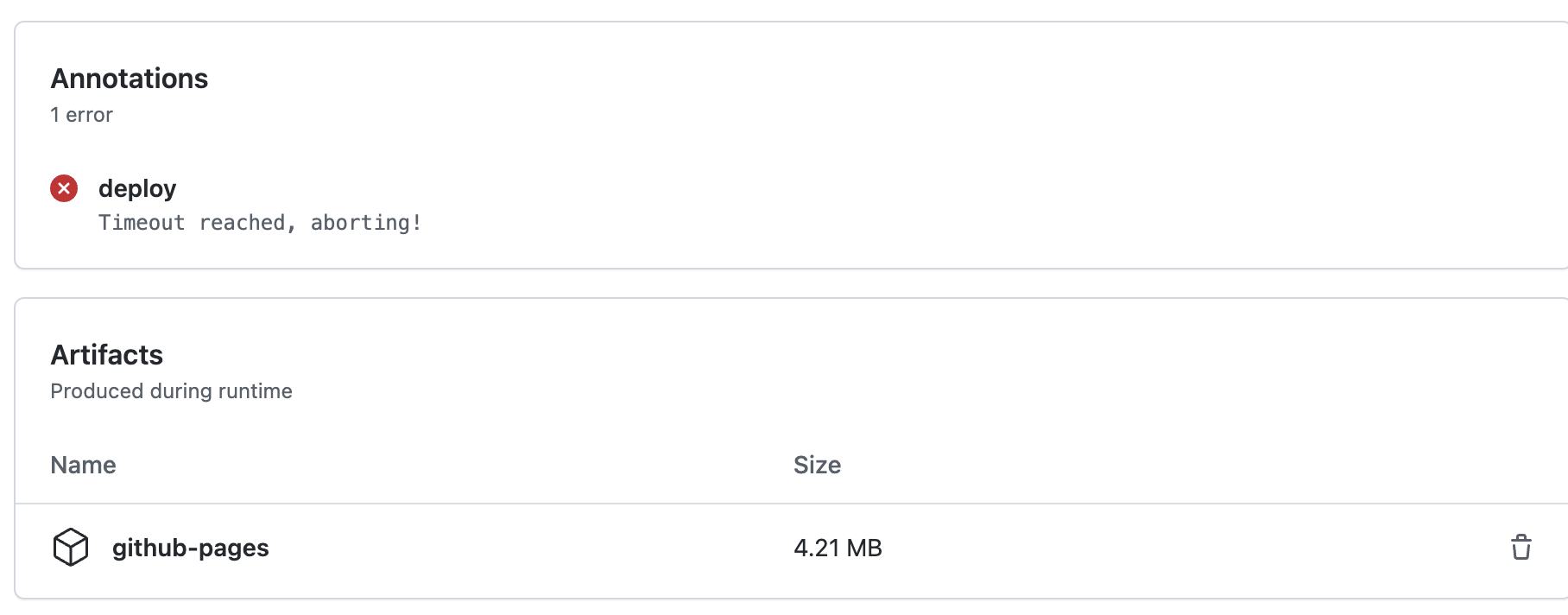Screen dimensions: 1568x615
Task: Select the 4.21 MB size value
Action: pos(838,548)
